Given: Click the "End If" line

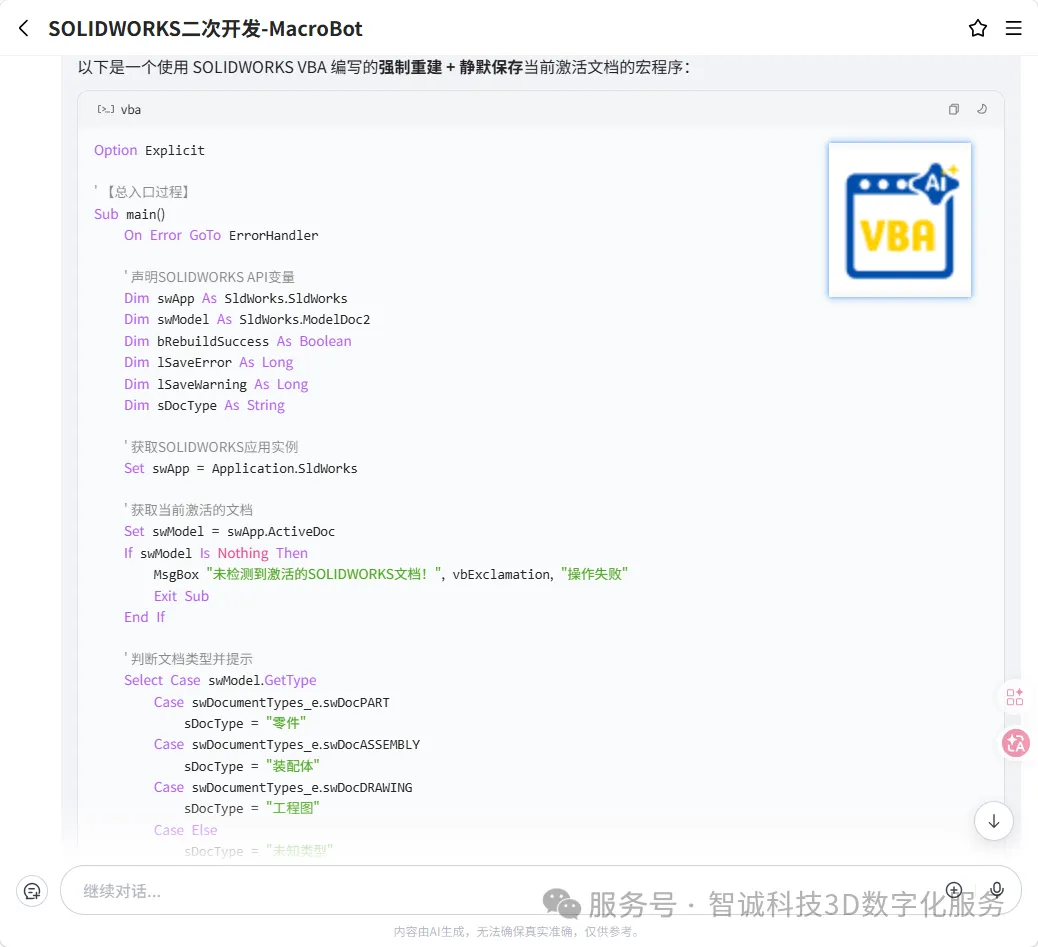Looking at the screenshot, I should click(x=144, y=617).
